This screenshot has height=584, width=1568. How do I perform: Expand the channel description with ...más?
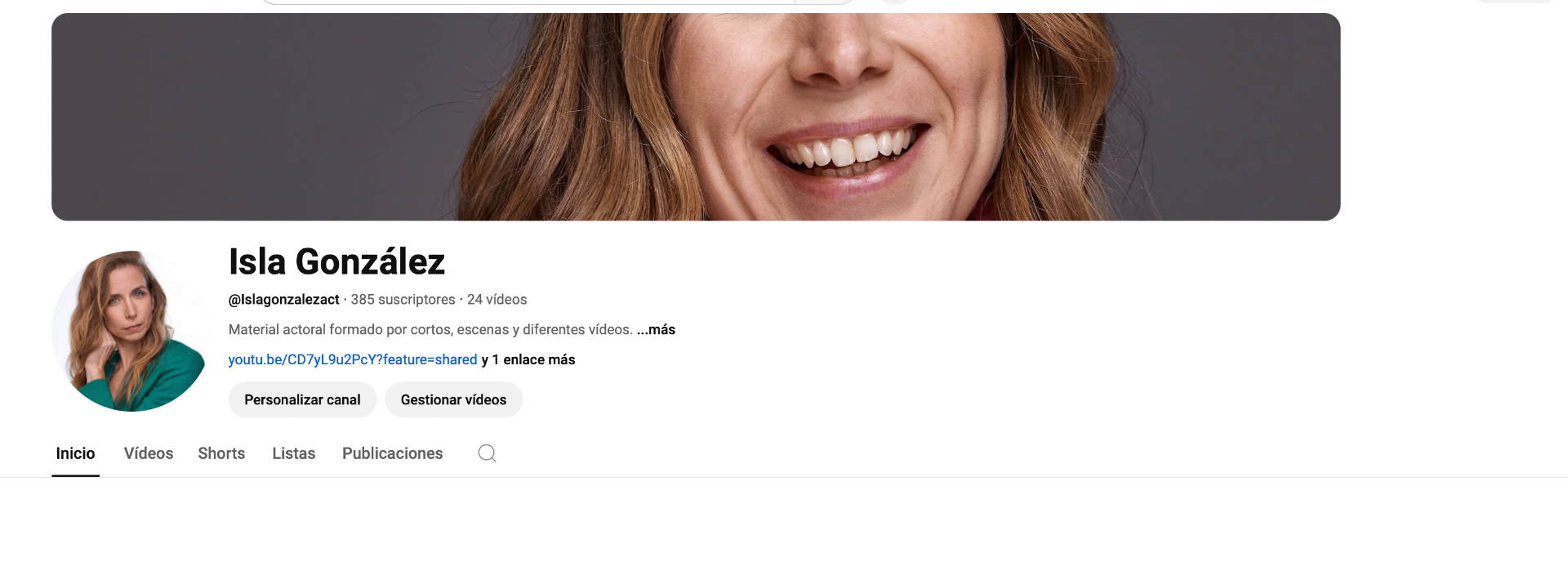[x=656, y=329]
